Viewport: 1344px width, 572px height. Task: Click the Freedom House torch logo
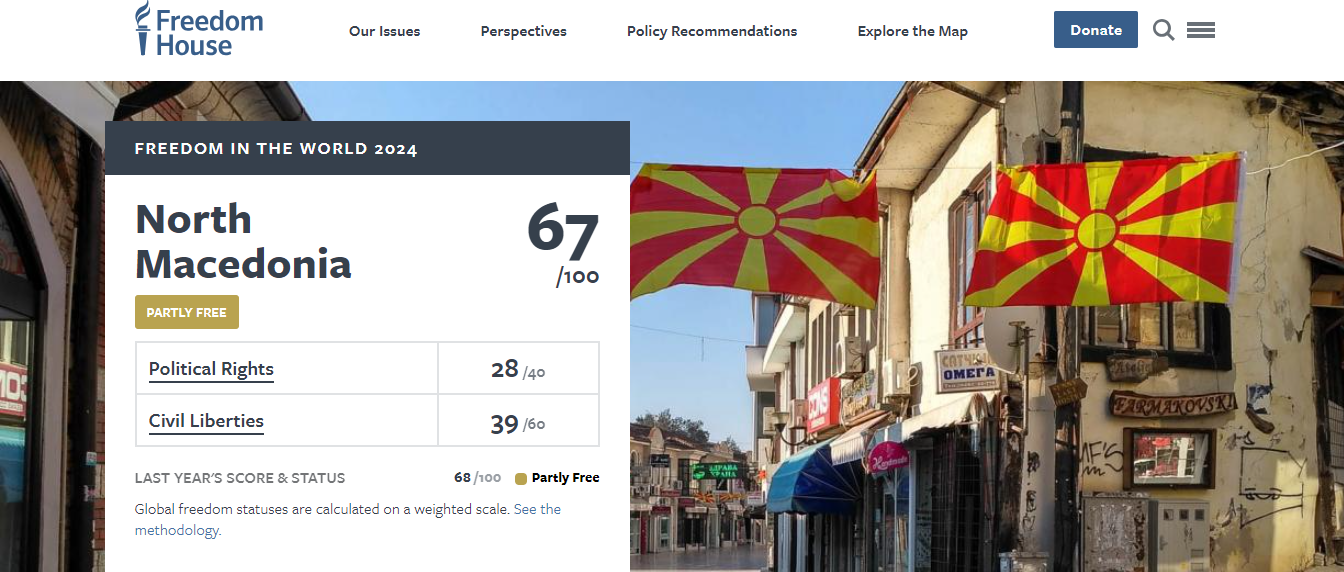click(x=144, y=29)
